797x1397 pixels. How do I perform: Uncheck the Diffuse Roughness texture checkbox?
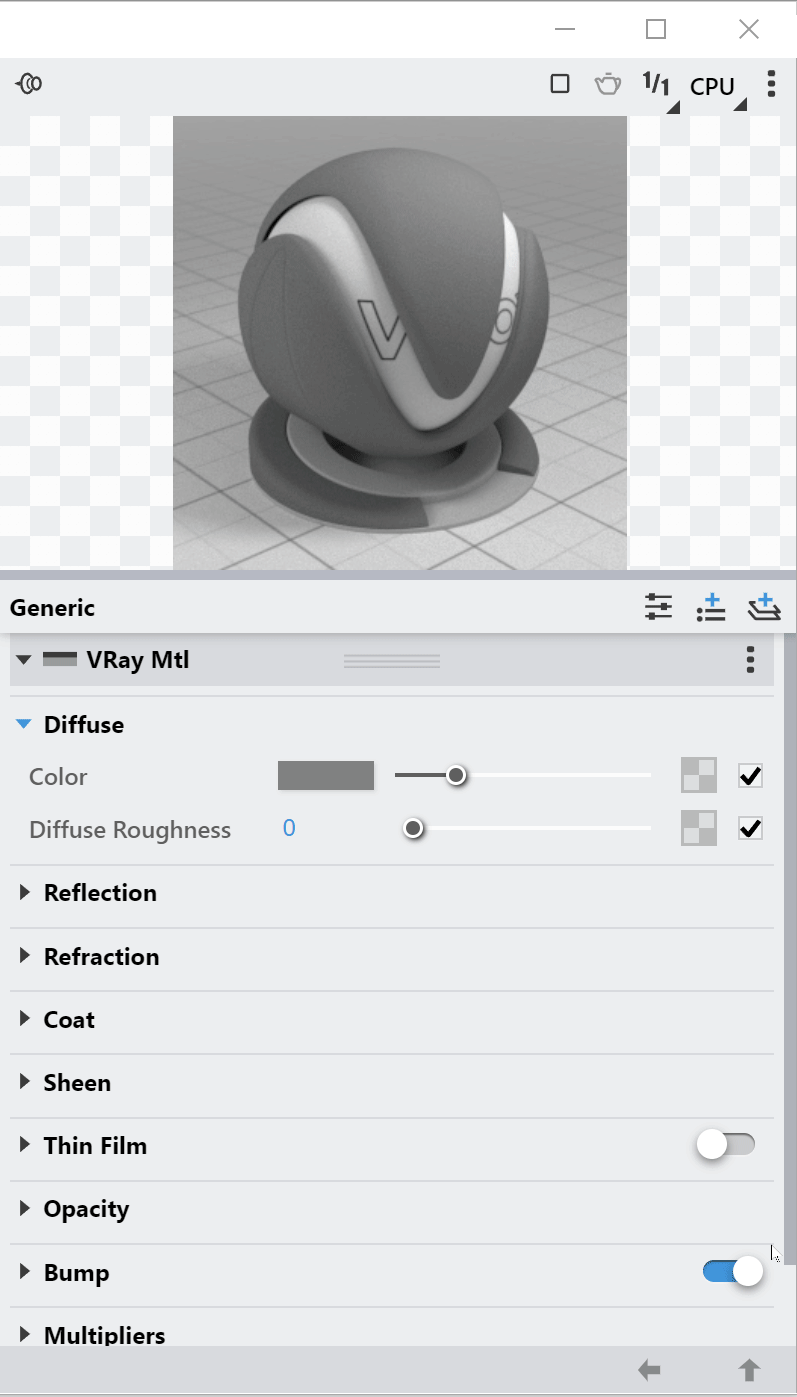[x=750, y=828]
